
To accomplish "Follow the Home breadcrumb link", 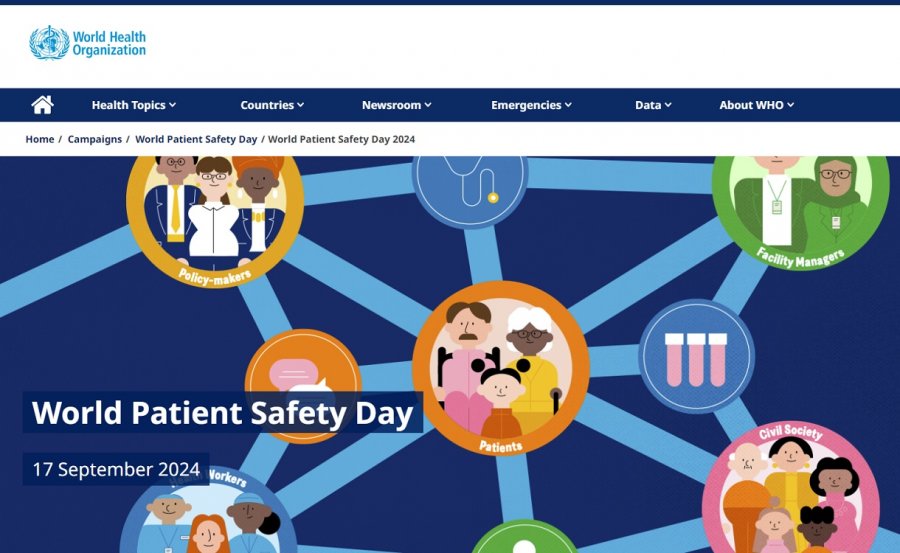I will click(x=40, y=139).
